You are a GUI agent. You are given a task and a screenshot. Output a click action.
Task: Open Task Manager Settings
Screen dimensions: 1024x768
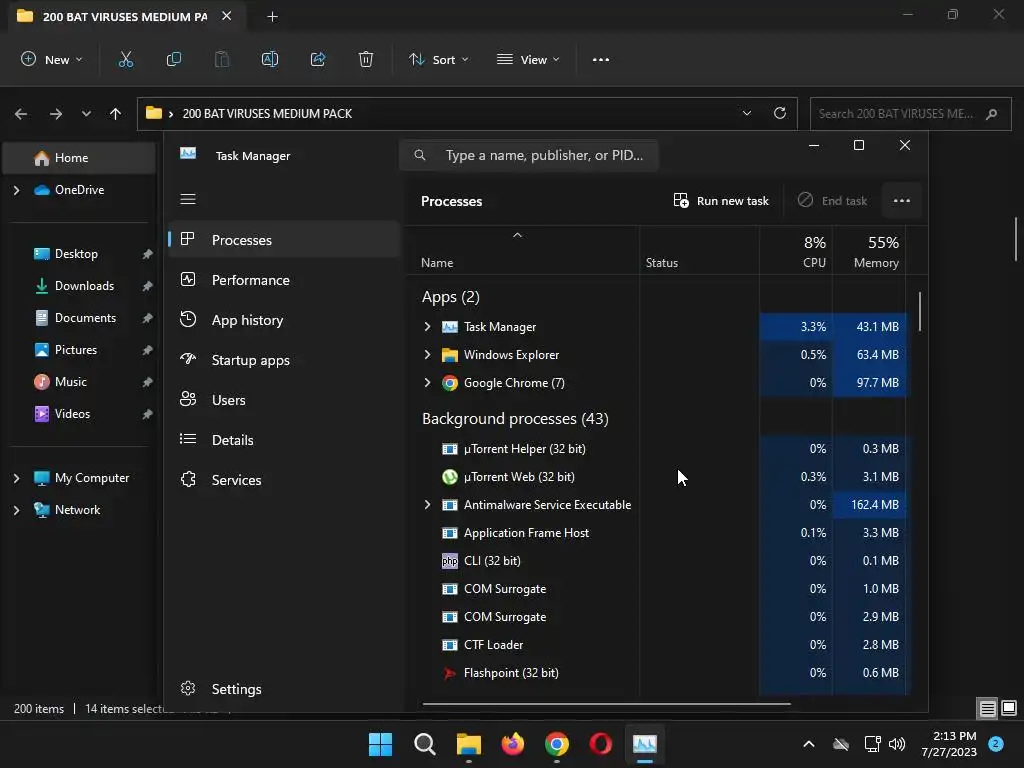284,689
